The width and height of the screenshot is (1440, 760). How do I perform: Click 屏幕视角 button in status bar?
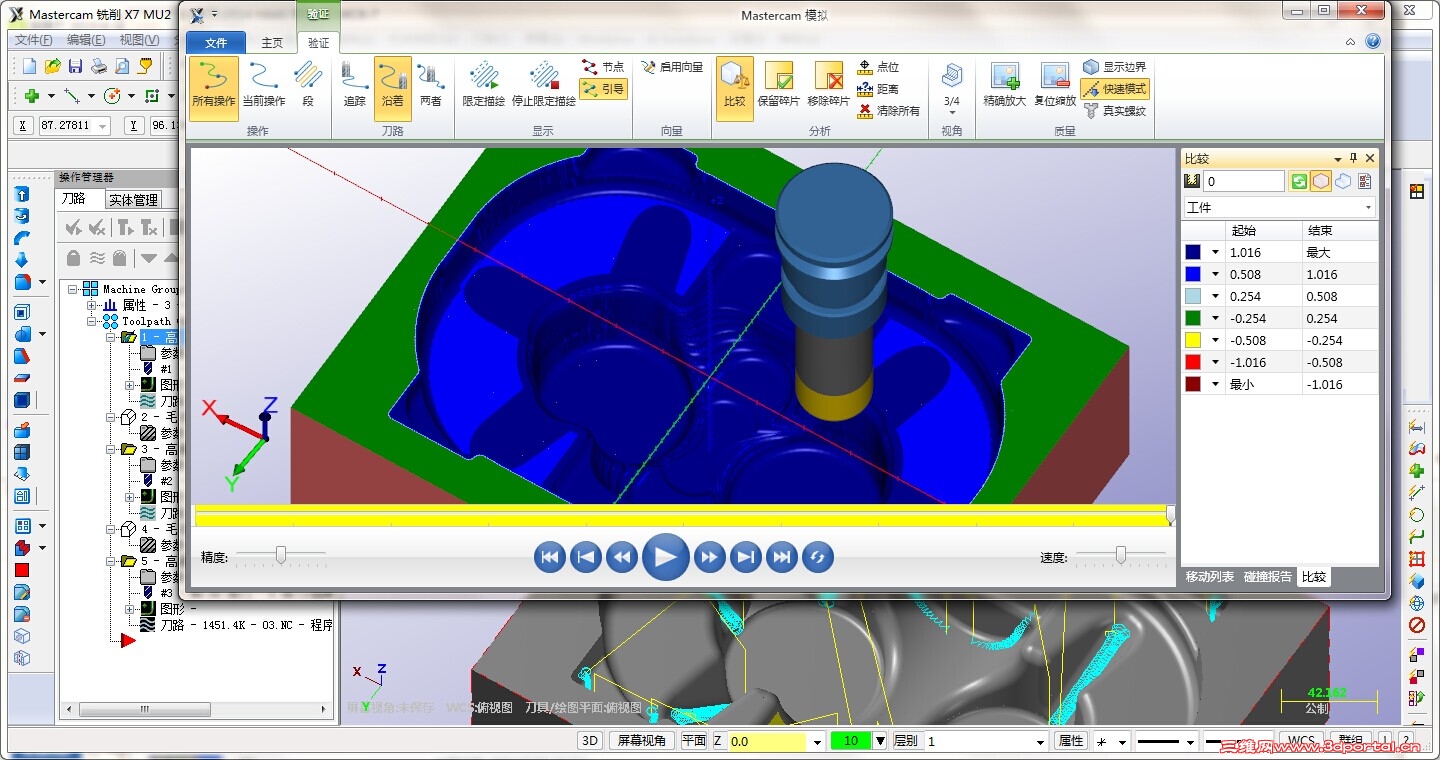pyautogui.click(x=641, y=741)
